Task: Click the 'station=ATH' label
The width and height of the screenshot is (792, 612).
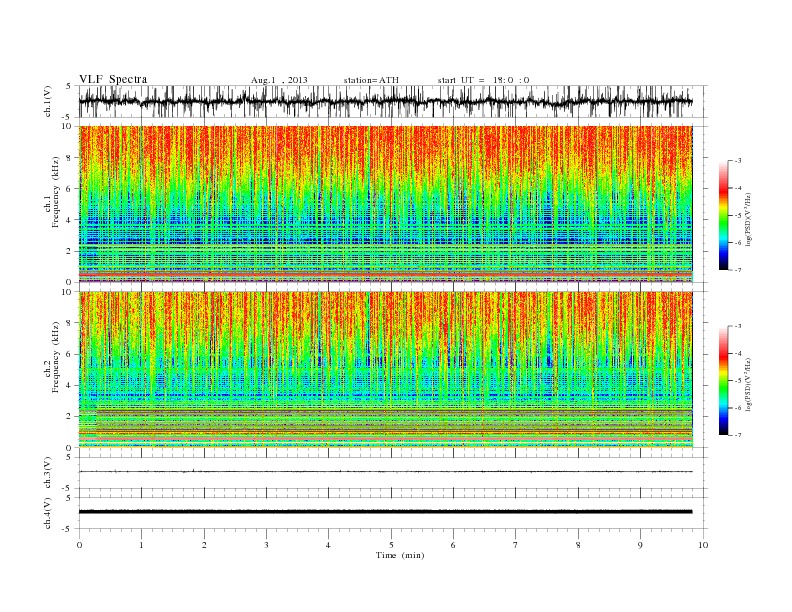Action: 371,80
